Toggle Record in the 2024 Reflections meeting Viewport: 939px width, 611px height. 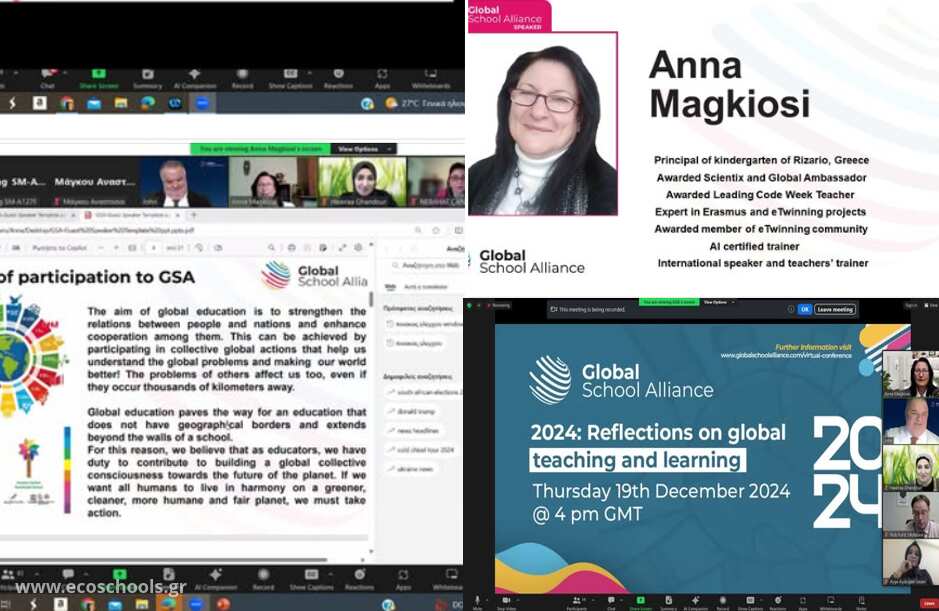(x=723, y=601)
